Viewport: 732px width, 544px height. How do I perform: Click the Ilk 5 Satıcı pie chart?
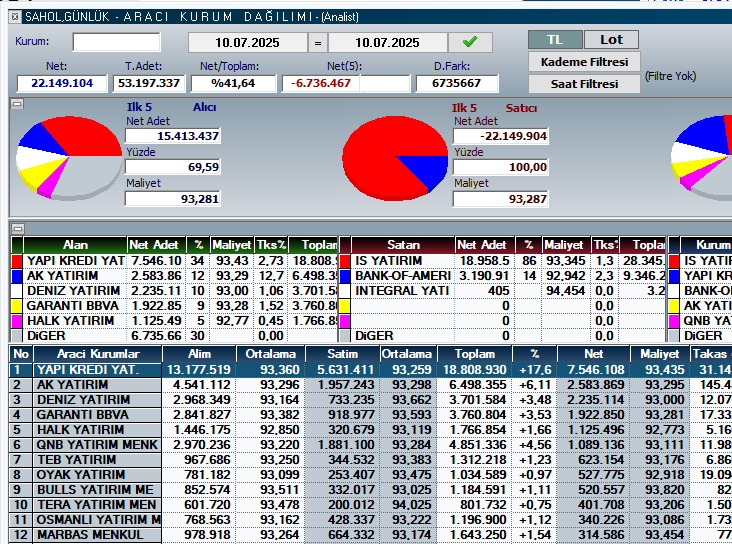395,159
